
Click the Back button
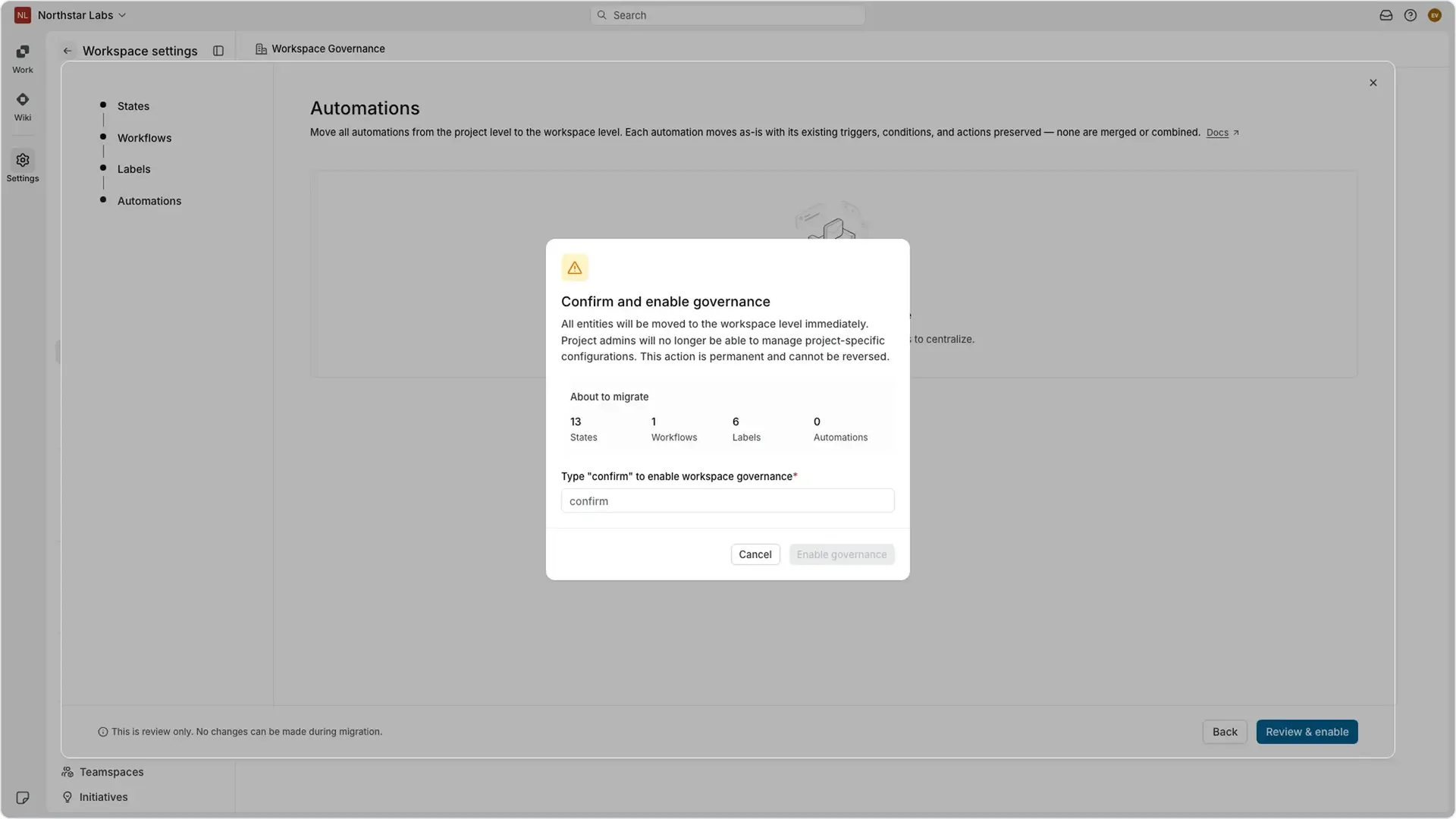tap(1225, 732)
